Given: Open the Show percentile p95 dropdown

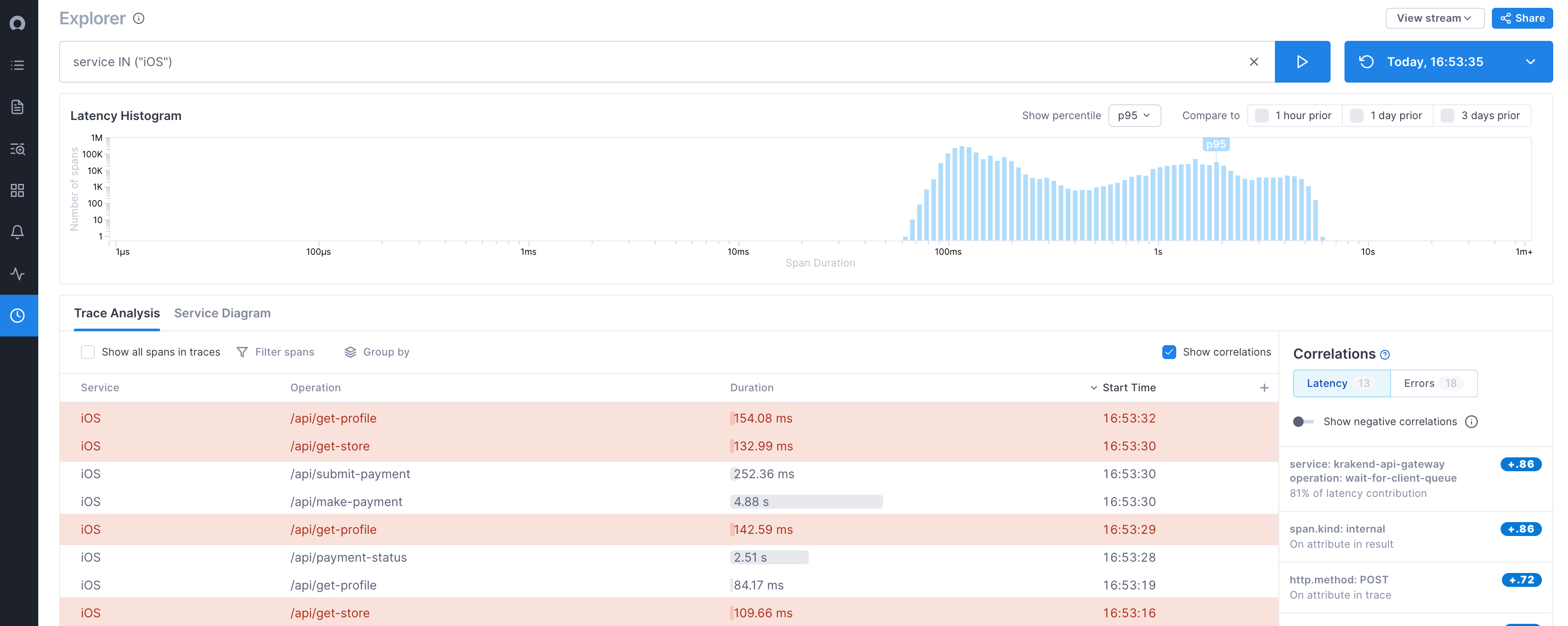Looking at the screenshot, I should click(x=1134, y=116).
